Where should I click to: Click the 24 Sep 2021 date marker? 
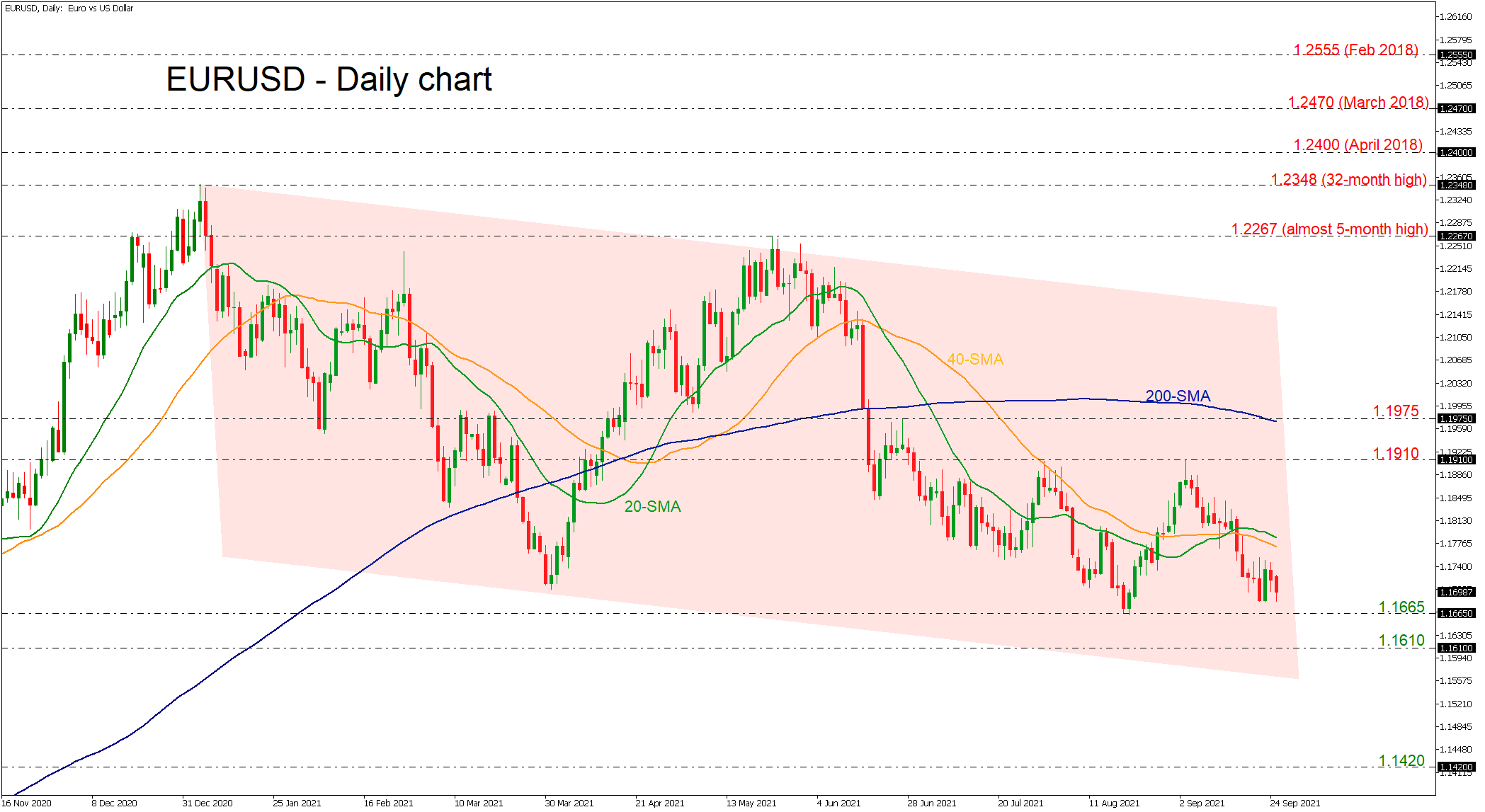coord(1294,803)
